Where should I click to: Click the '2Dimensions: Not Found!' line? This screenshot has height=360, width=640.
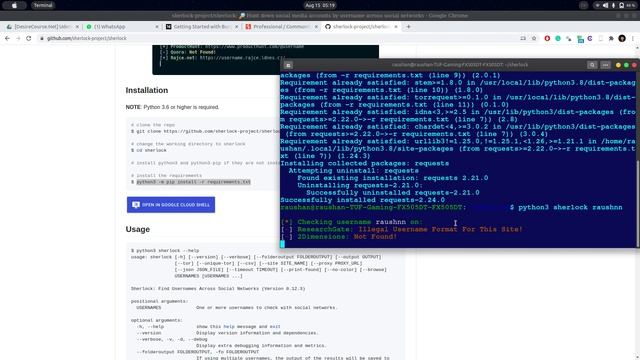point(339,237)
